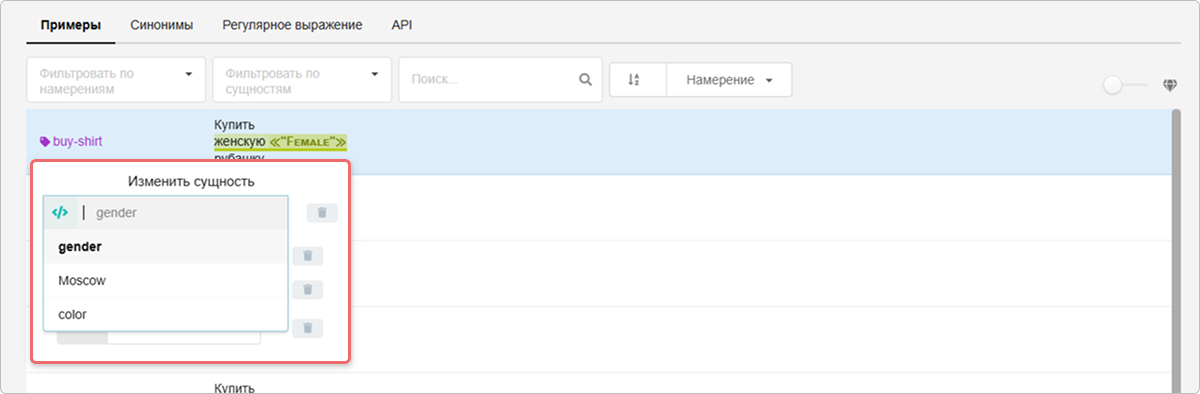
Task: Click the highlighted женскую Female entity
Action: tap(280, 142)
